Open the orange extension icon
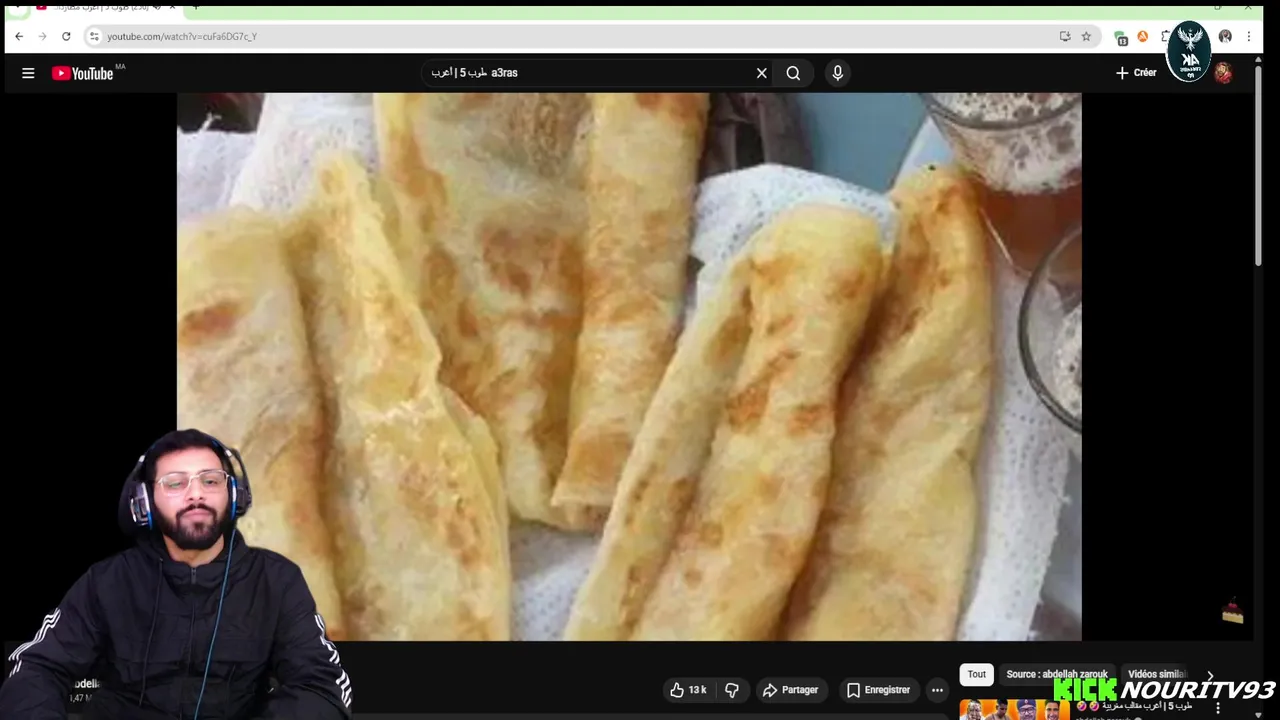This screenshot has width=1280, height=720. [1143, 36]
